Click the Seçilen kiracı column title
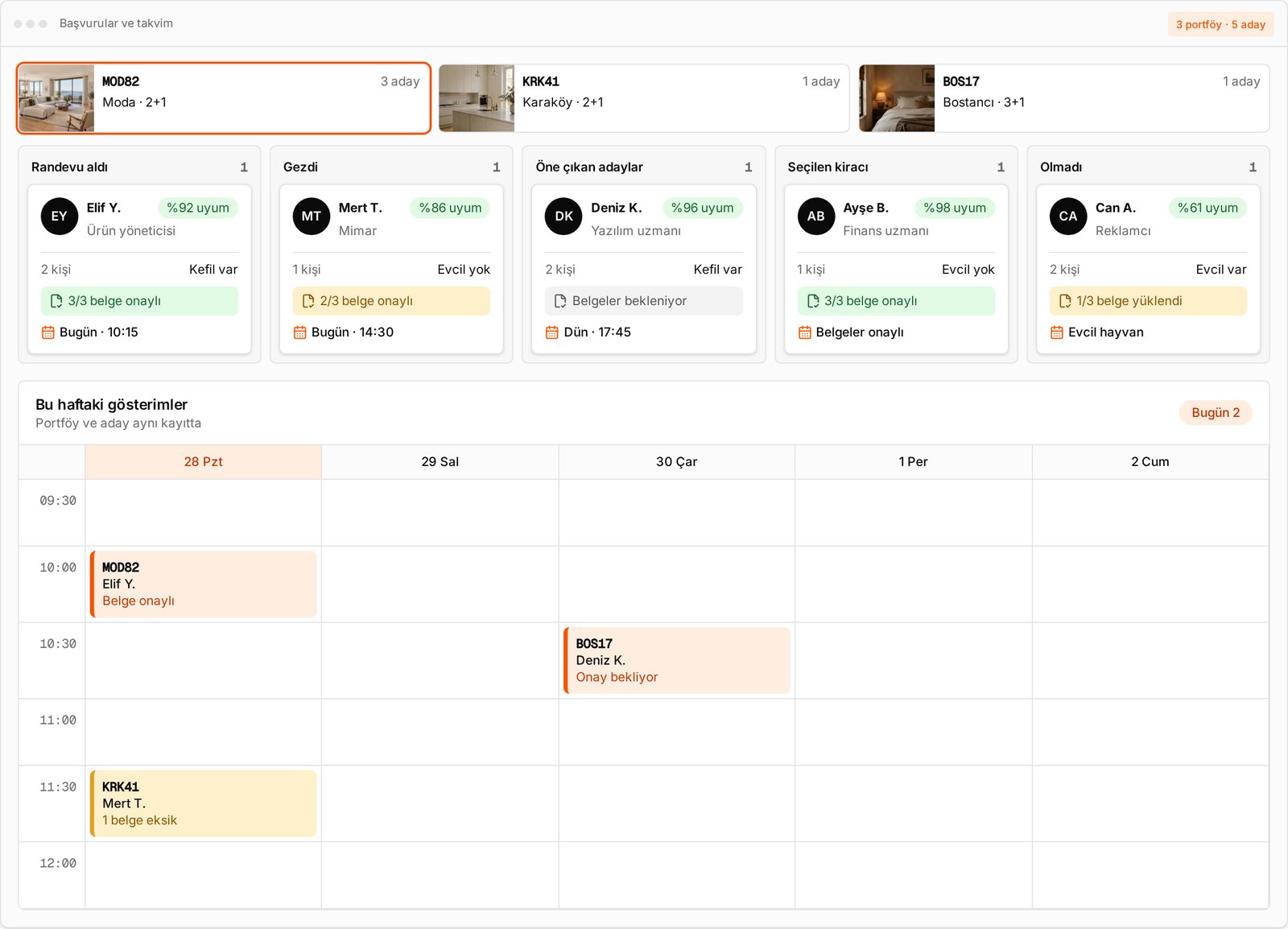 tap(828, 167)
